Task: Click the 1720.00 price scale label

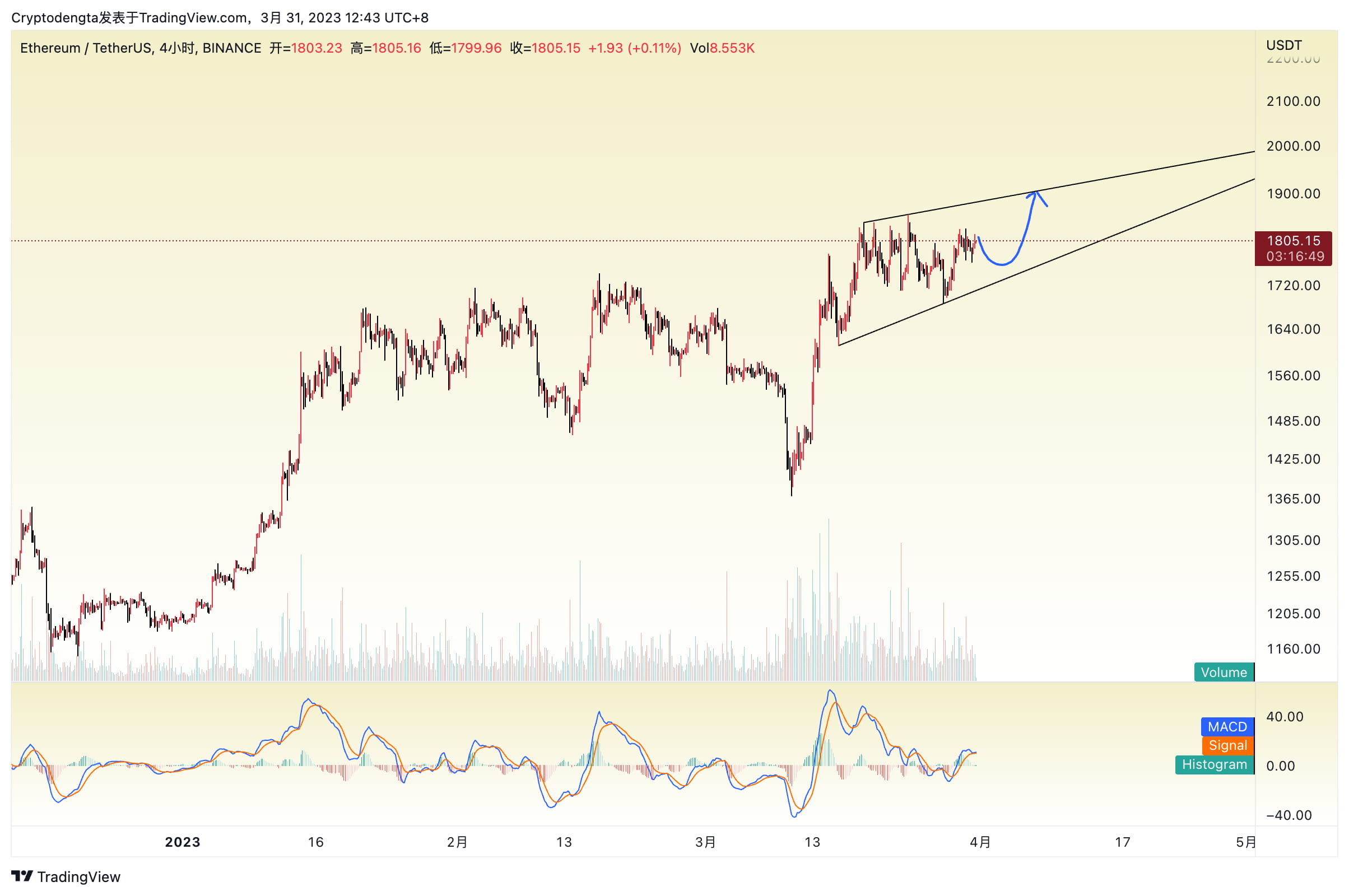Action: pos(1293,286)
